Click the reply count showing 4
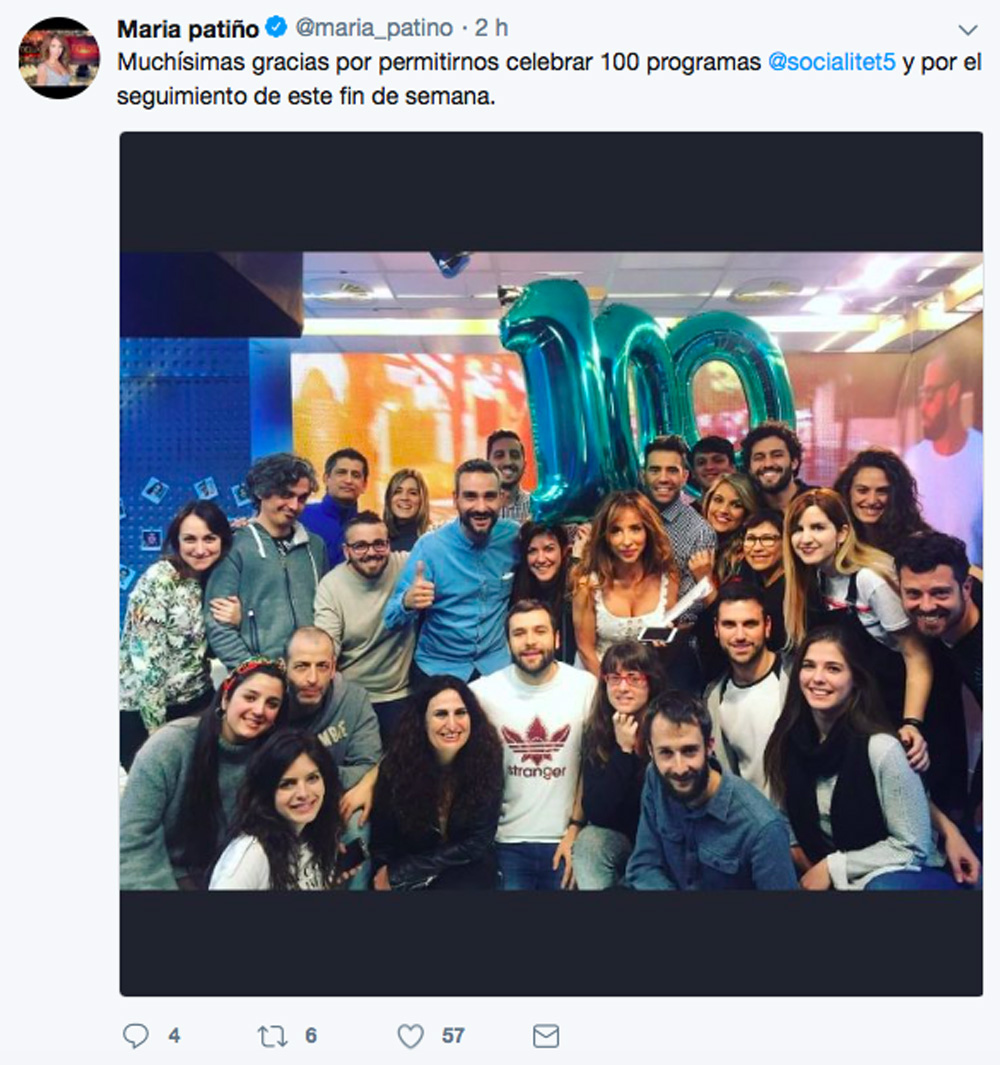The height and width of the screenshot is (1065, 1000). (x=174, y=1036)
